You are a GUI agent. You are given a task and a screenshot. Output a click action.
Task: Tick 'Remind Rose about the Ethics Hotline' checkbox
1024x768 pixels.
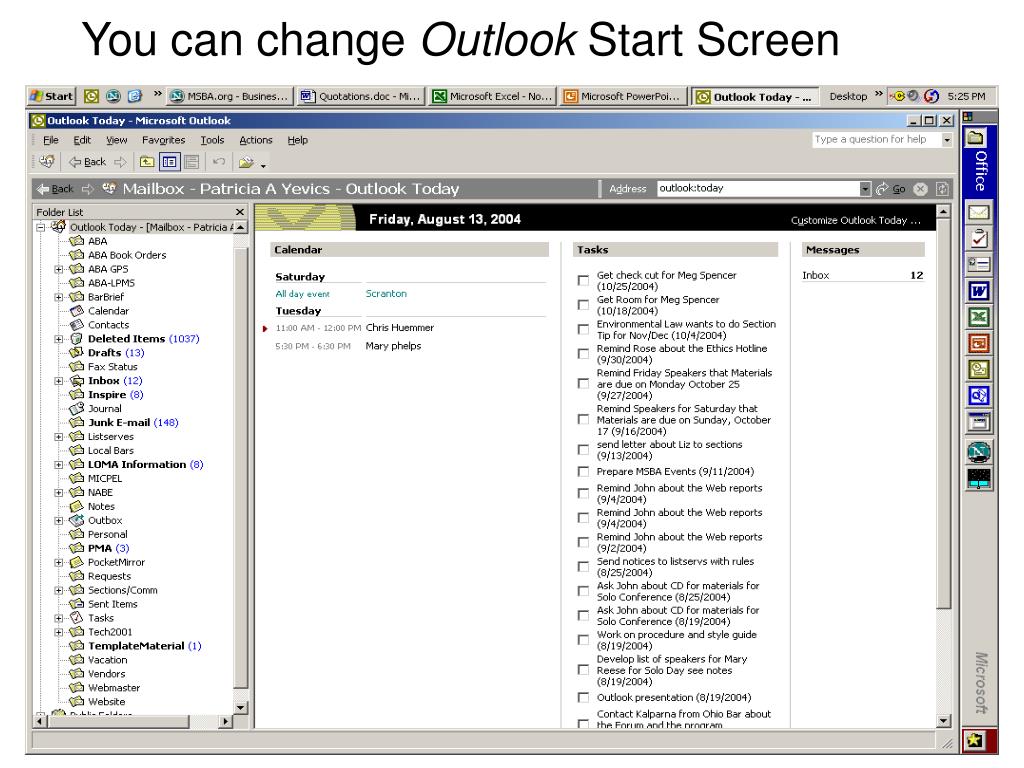click(583, 354)
